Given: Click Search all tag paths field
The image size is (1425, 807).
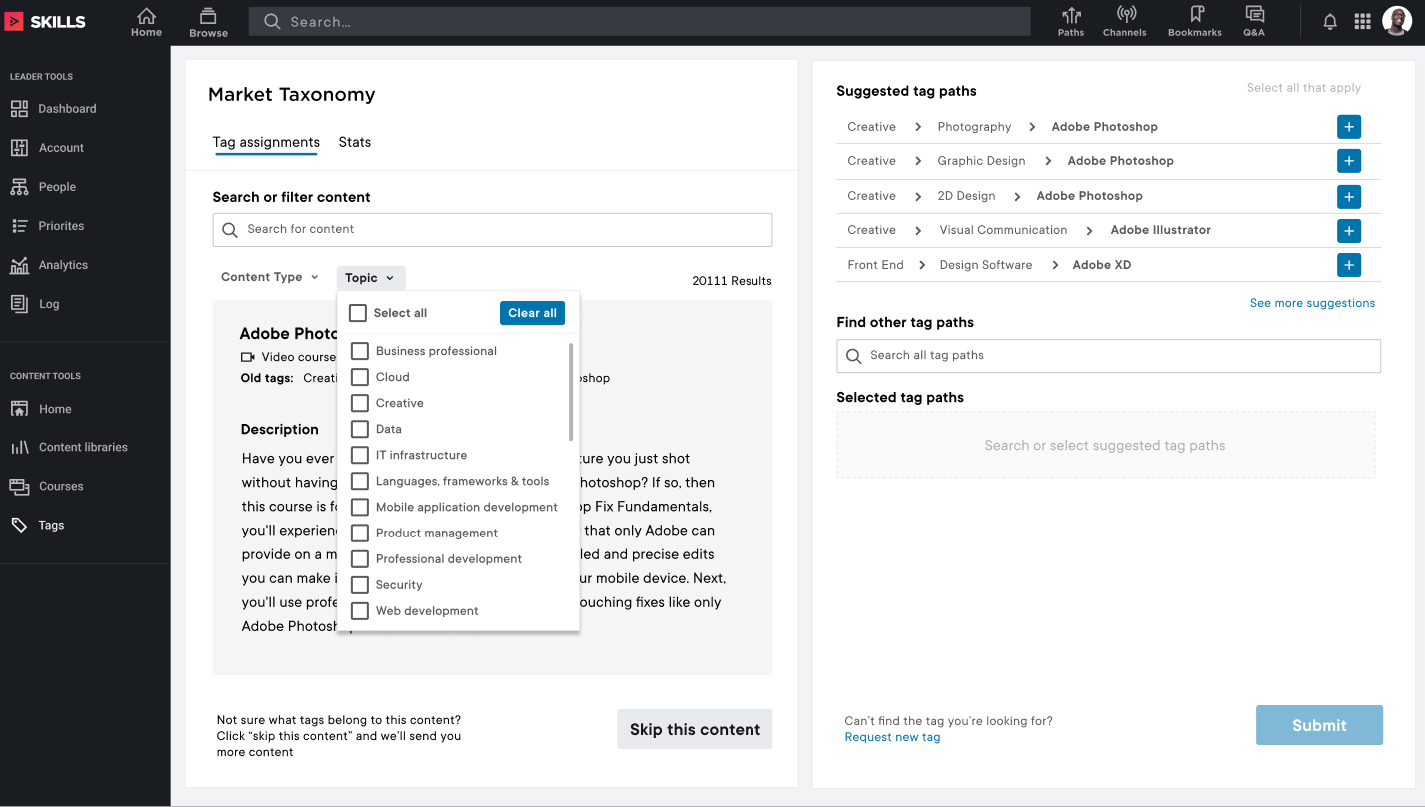Looking at the screenshot, I should point(1108,356).
